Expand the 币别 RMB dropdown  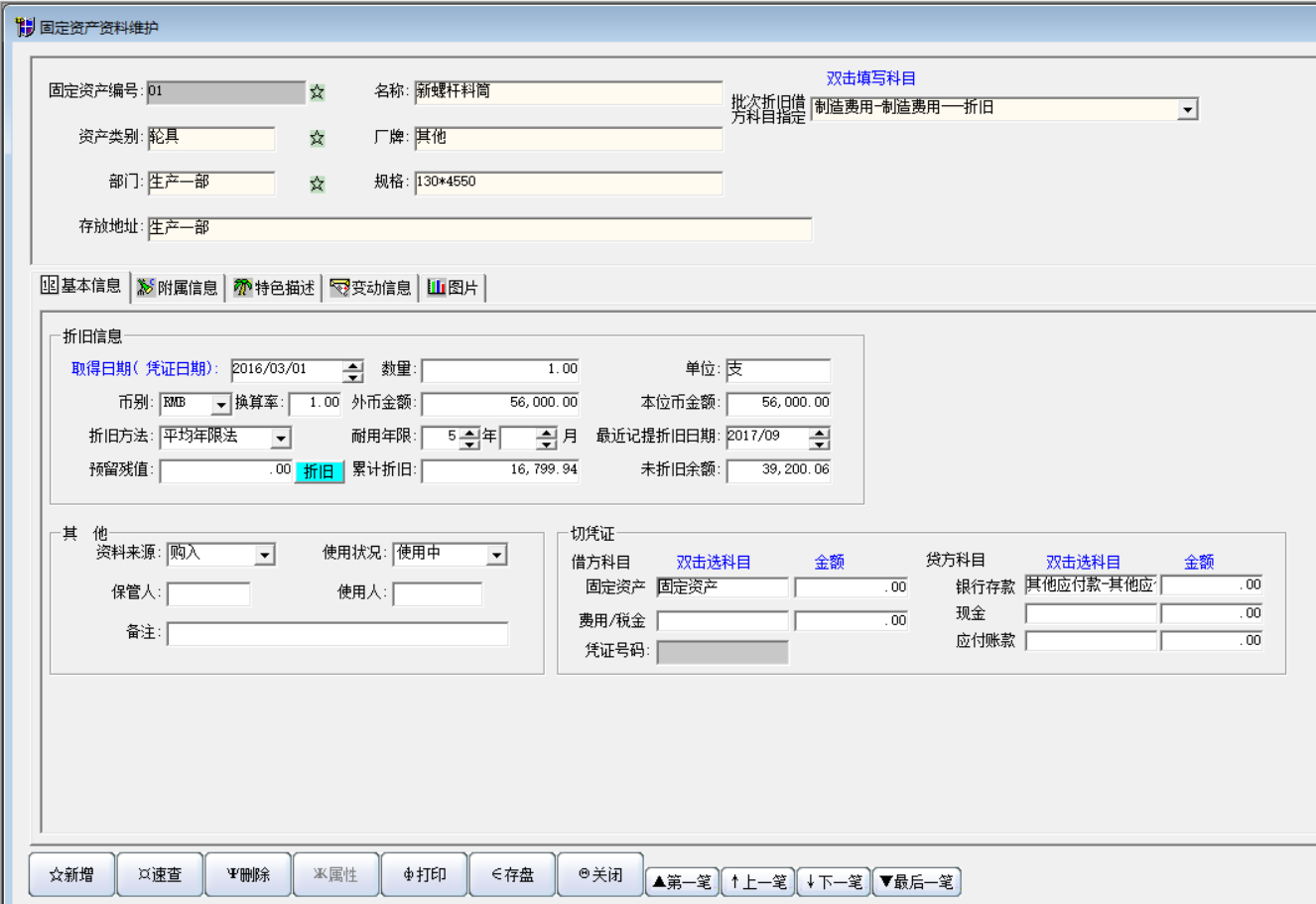pos(221,405)
